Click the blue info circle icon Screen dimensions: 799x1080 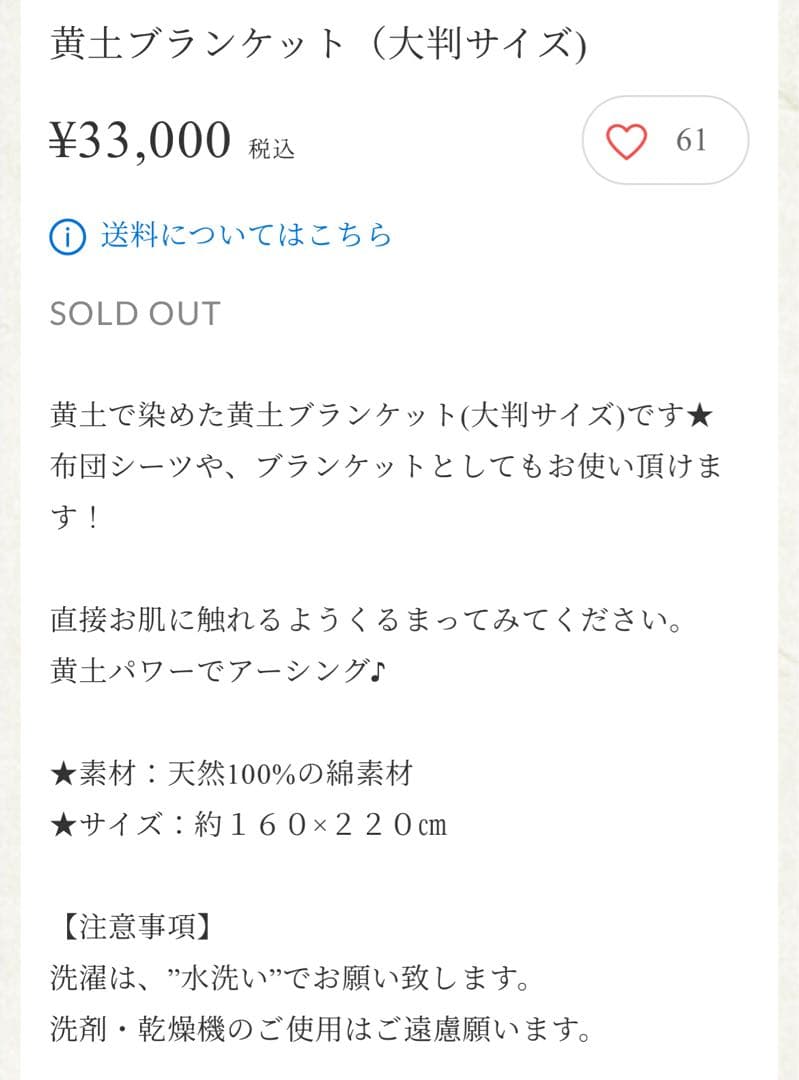(67, 237)
